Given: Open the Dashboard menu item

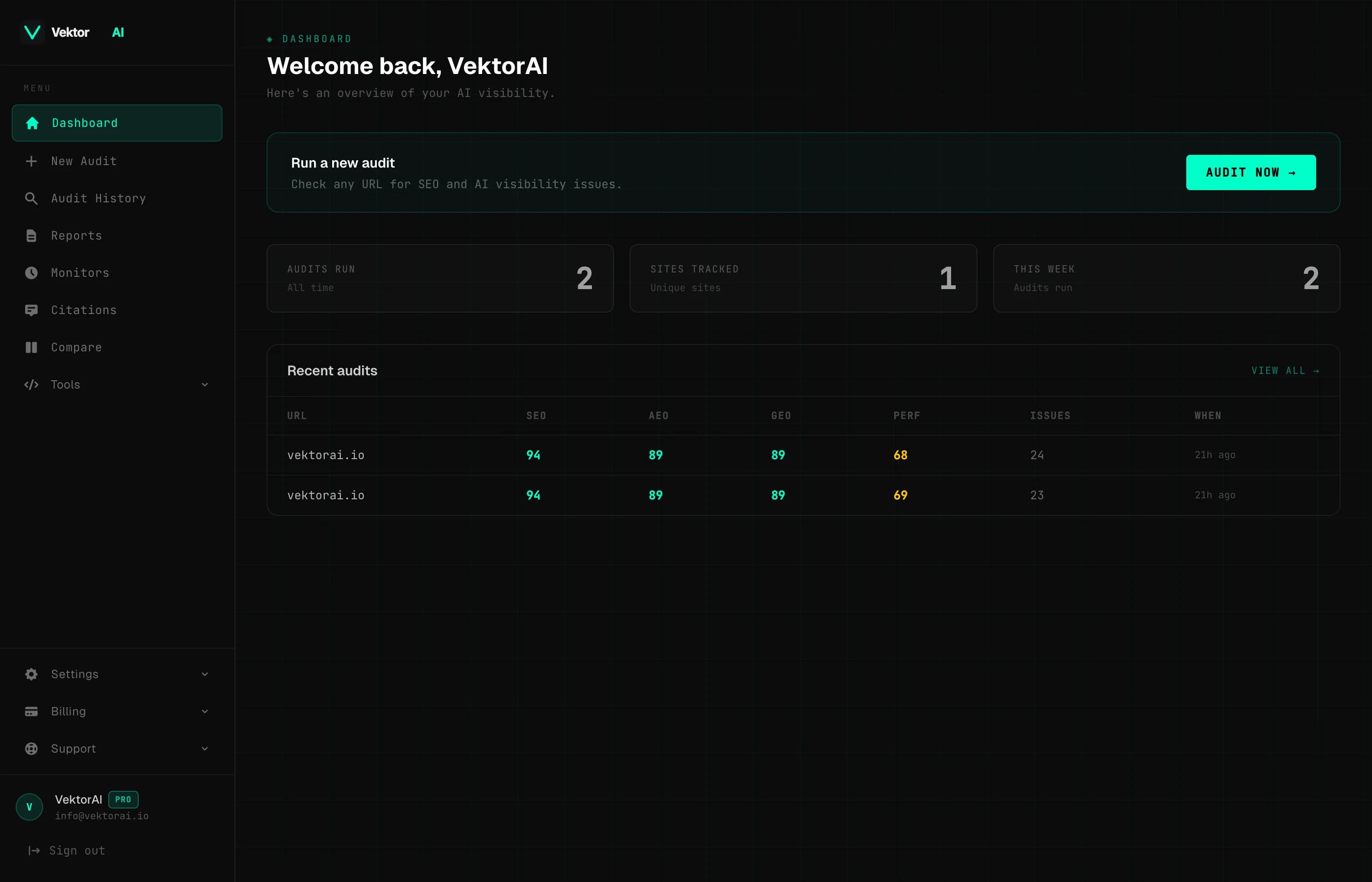Looking at the screenshot, I should [117, 122].
